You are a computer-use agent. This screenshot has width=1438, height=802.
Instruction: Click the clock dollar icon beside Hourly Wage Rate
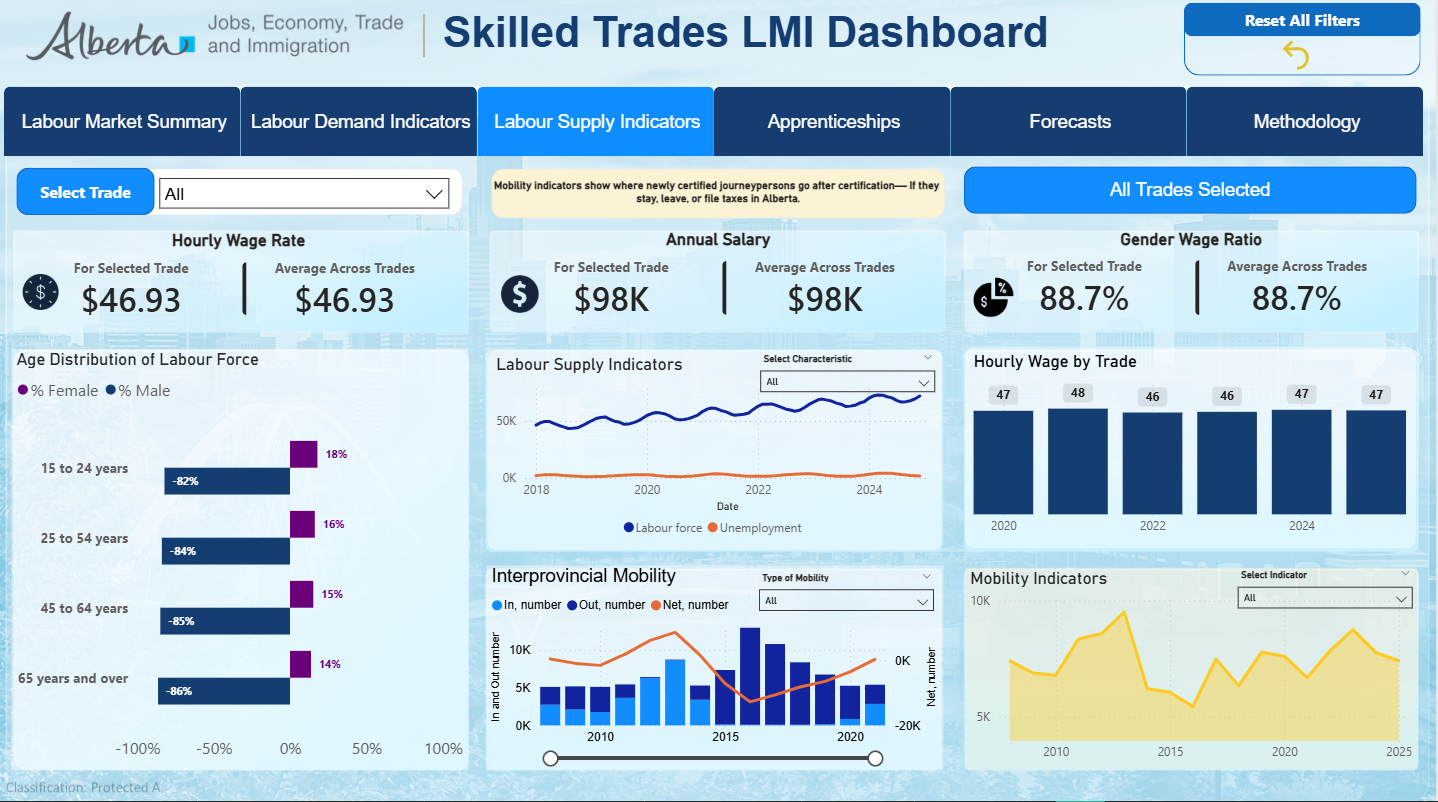tap(40, 292)
